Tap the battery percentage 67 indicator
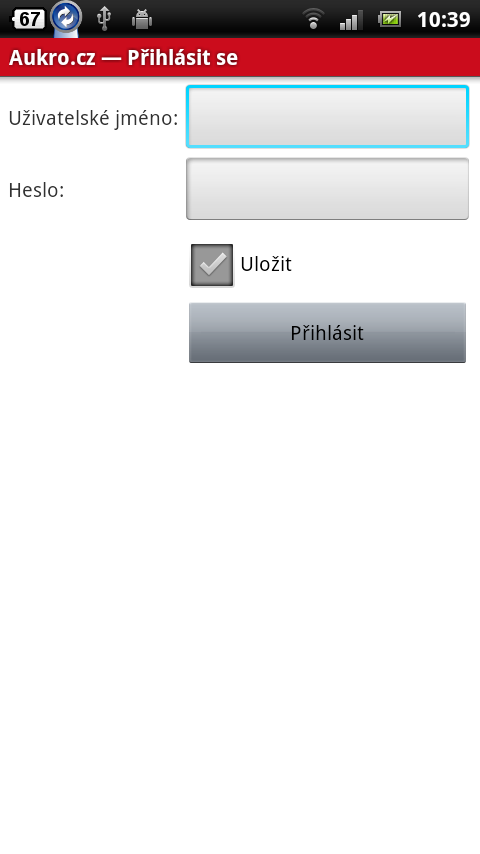The image size is (480, 854). [28, 20]
